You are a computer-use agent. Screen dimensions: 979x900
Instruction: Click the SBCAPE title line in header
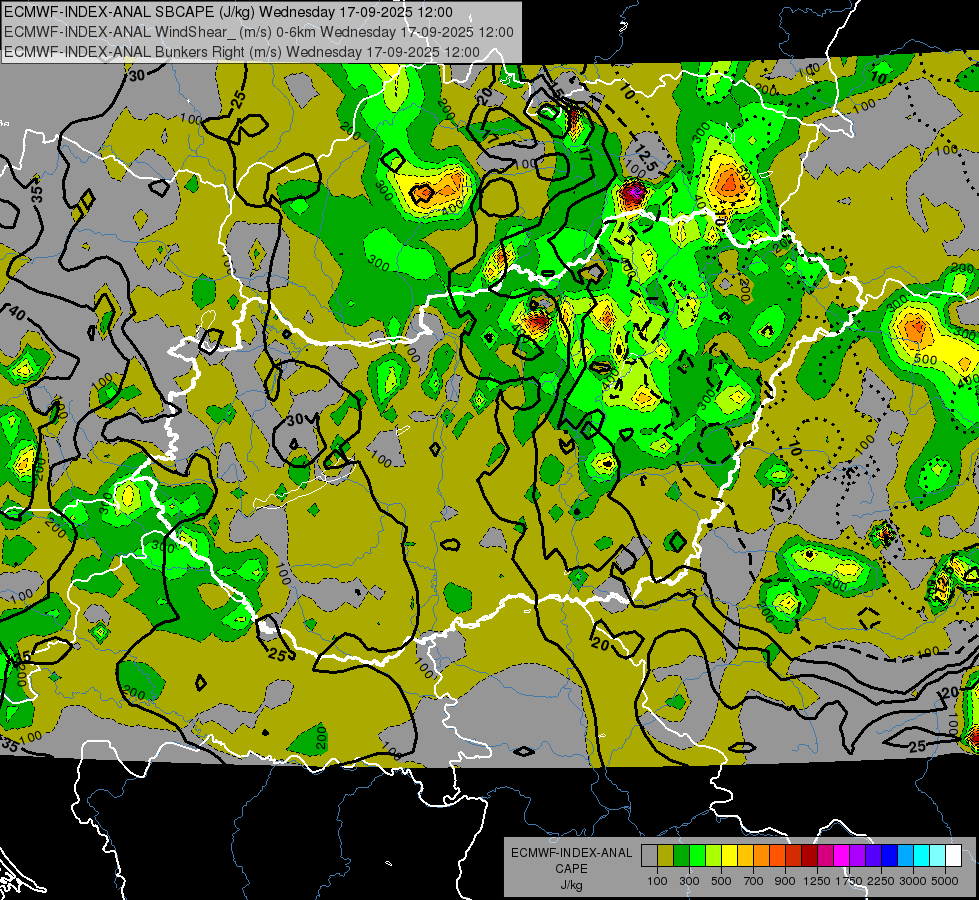pos(228,12)
